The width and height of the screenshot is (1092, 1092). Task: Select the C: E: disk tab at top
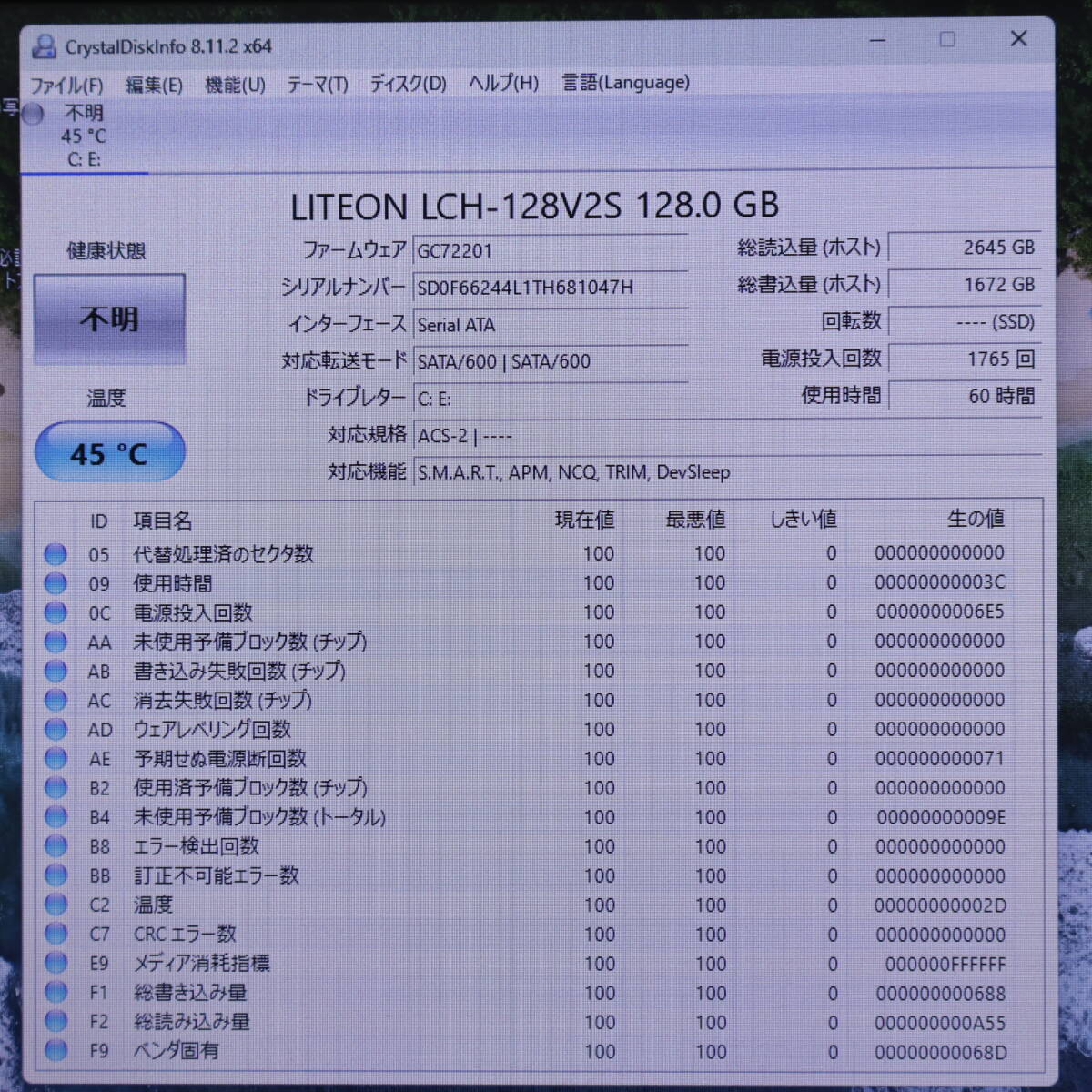(x=84, y=136)
